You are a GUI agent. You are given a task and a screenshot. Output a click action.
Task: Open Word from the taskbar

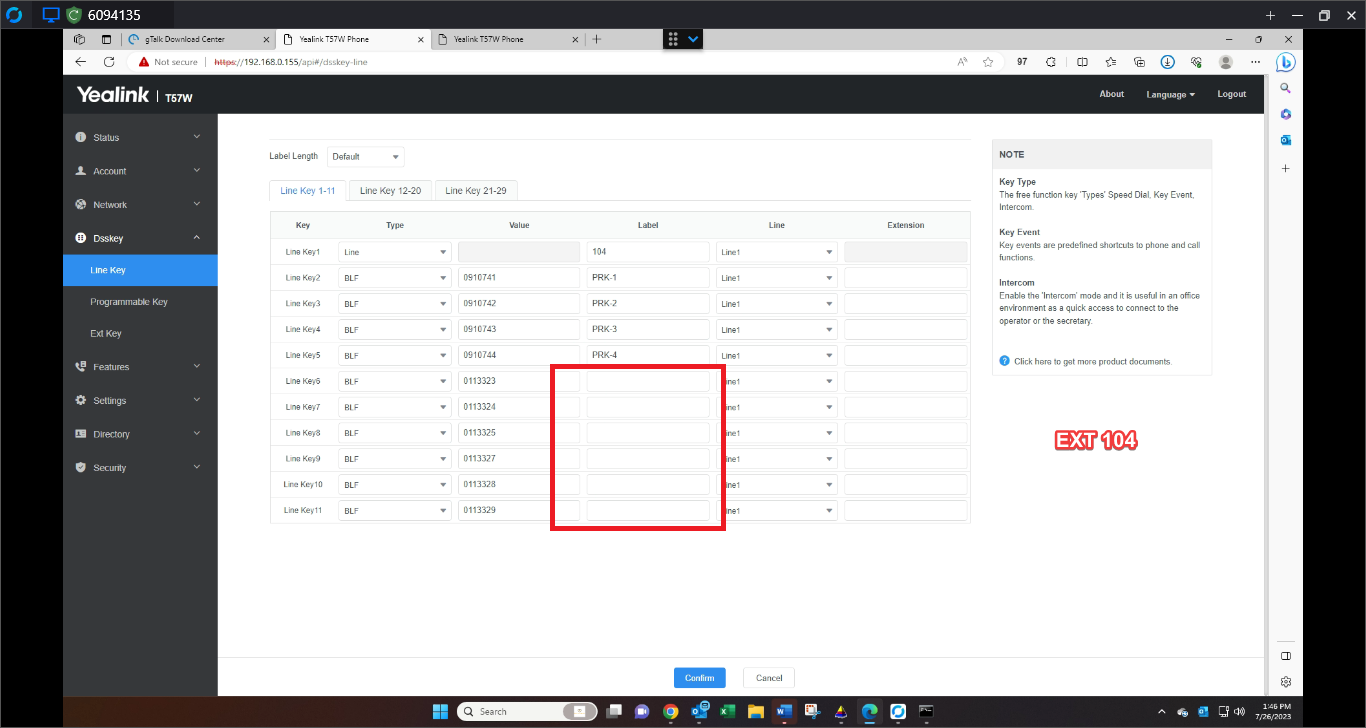[x=784, y=711]
